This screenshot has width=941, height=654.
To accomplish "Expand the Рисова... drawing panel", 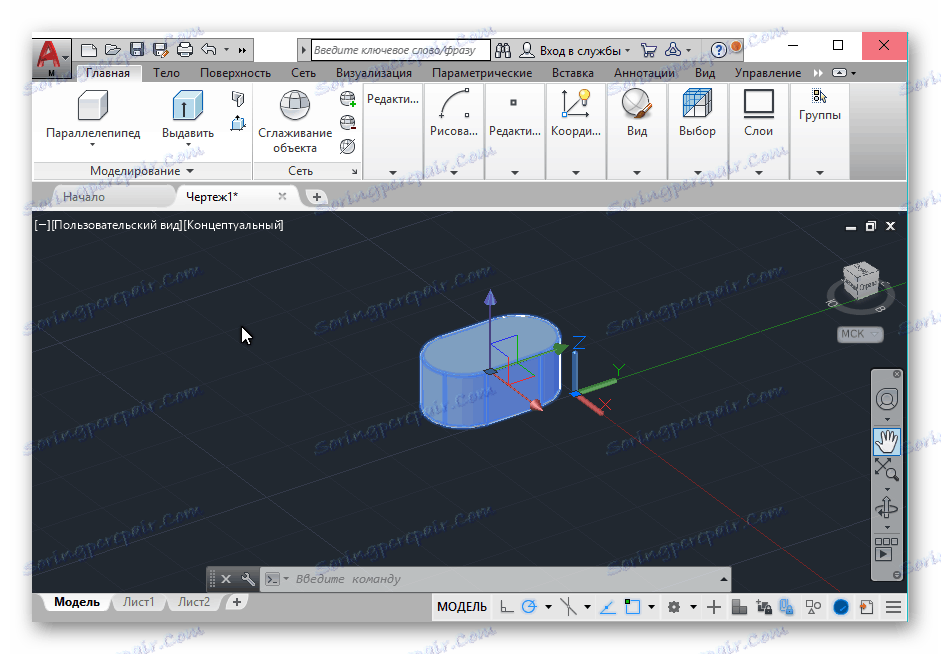I will [454, 172].
